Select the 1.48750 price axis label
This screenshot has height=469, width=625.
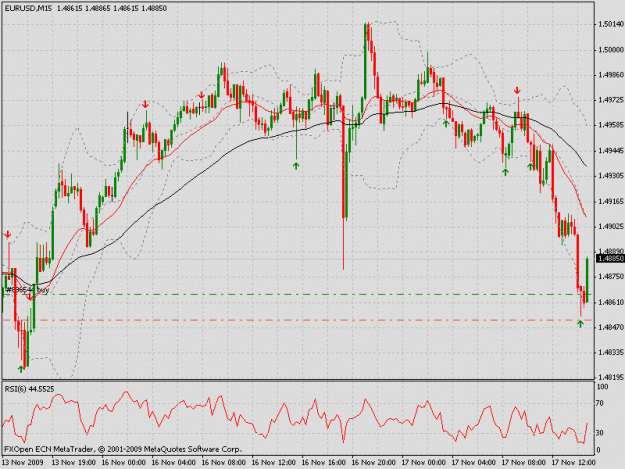point(610,277)
